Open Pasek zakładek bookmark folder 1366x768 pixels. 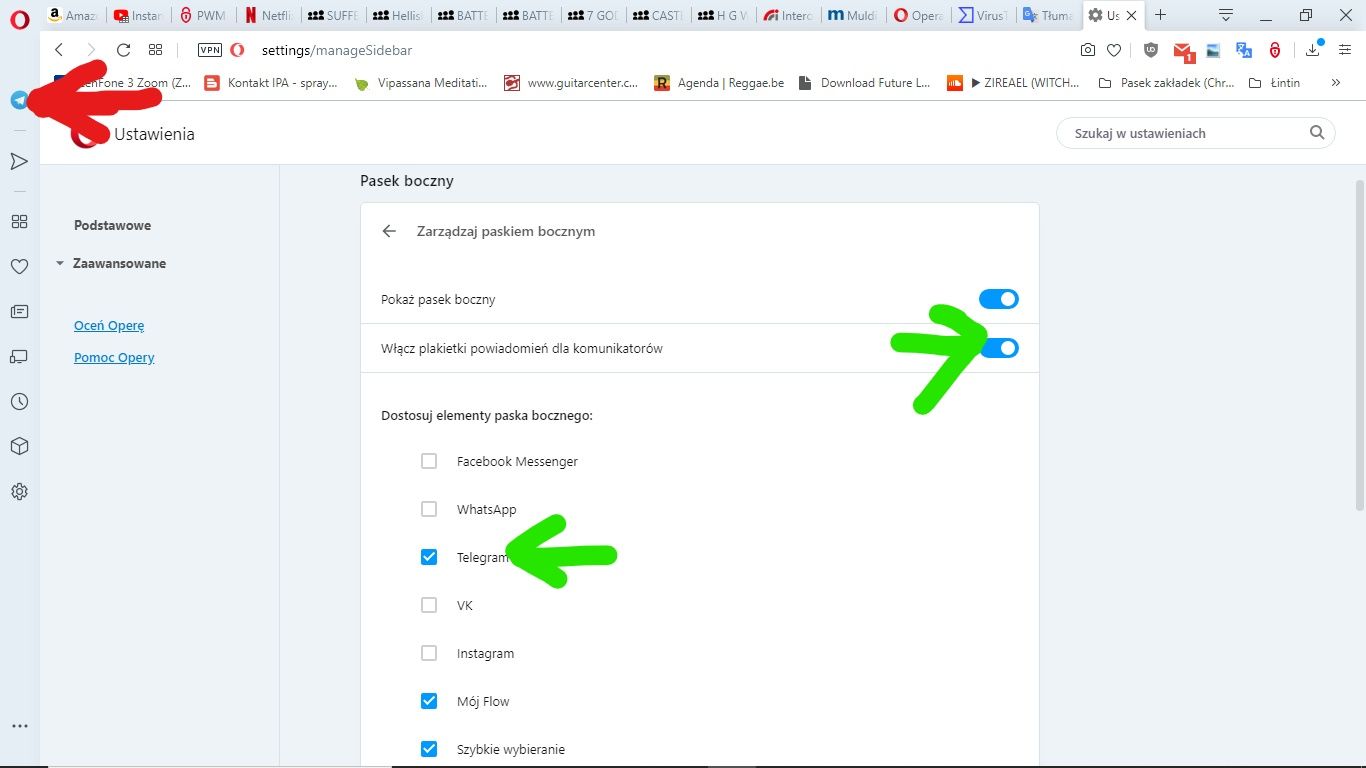1166,83
